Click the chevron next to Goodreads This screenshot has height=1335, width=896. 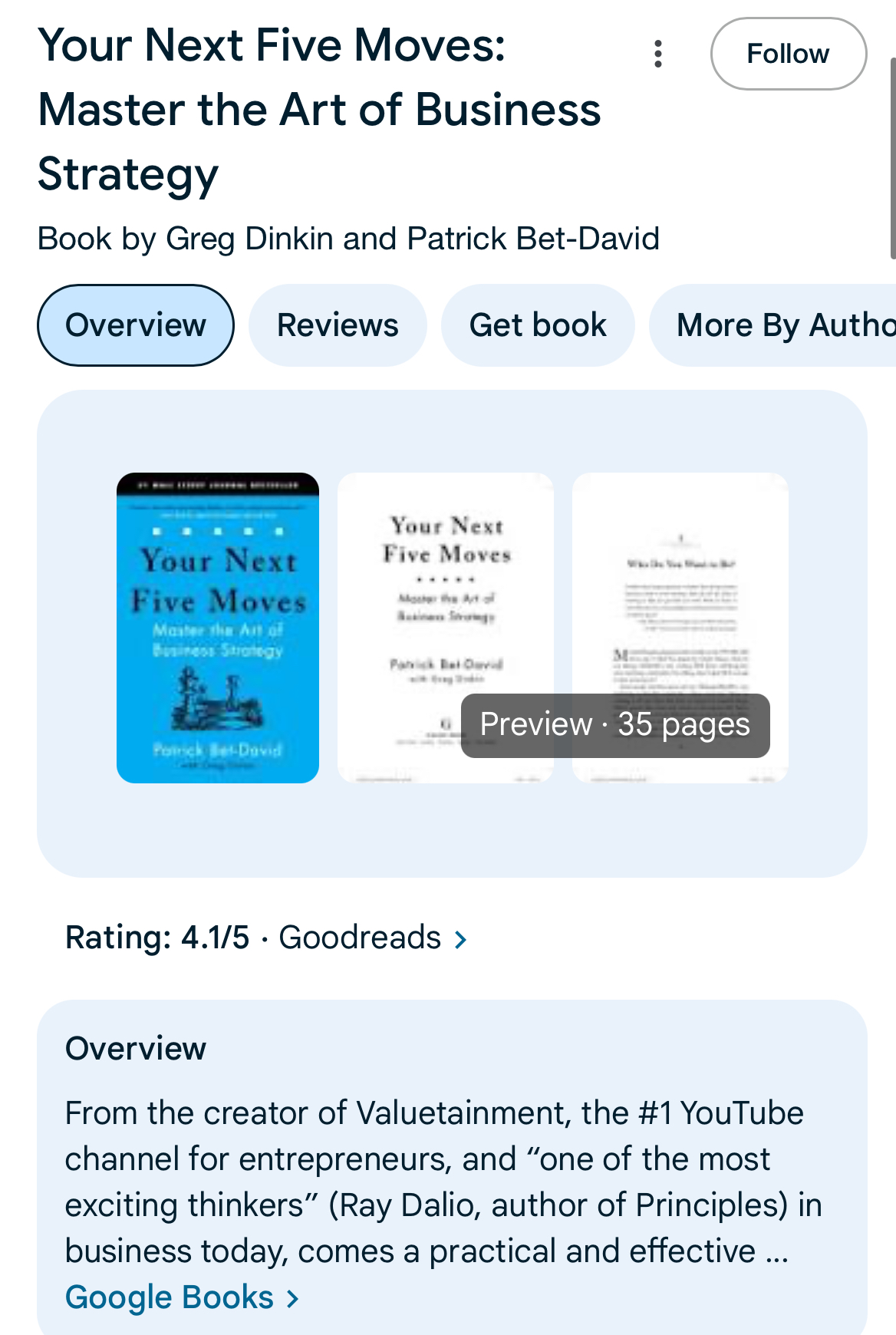460,939
